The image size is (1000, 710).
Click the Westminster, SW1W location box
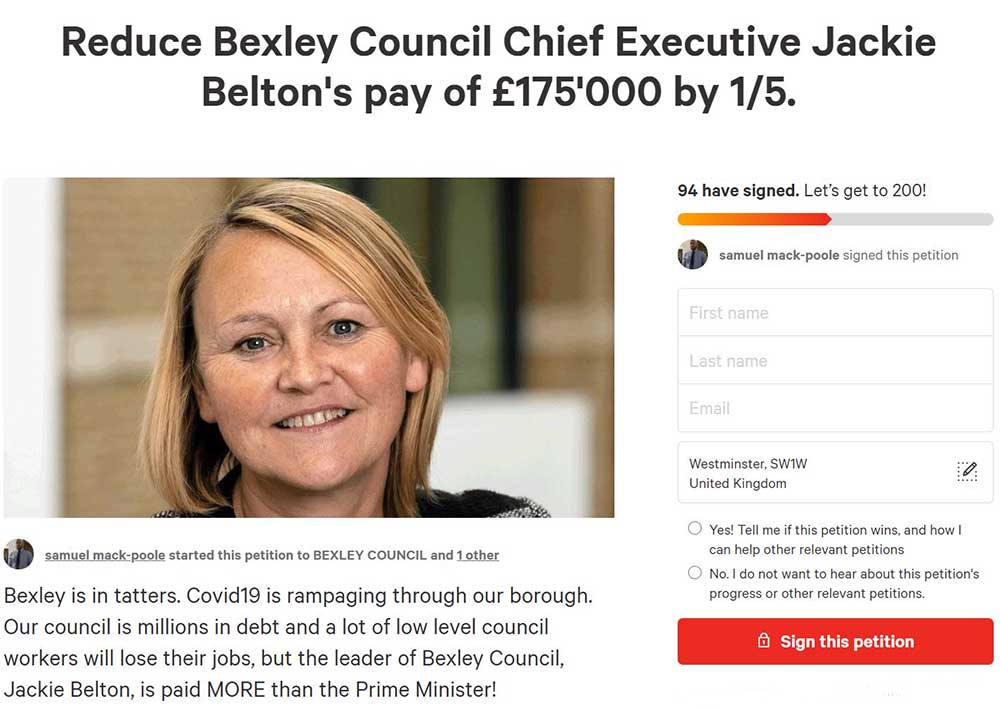coord(815,473)
